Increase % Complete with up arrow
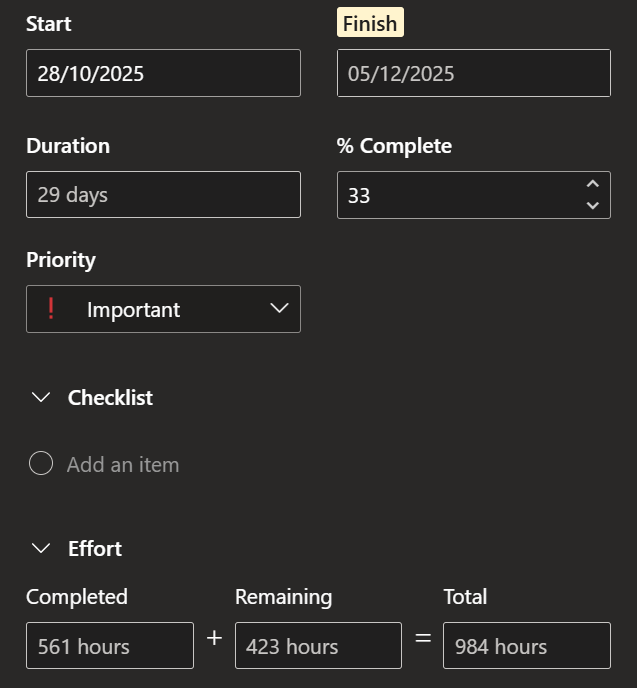 593,184
